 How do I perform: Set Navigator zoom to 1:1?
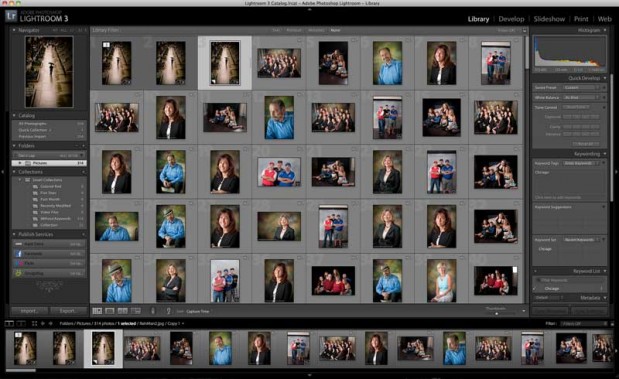pyautogui.click(x=72, y=30)
